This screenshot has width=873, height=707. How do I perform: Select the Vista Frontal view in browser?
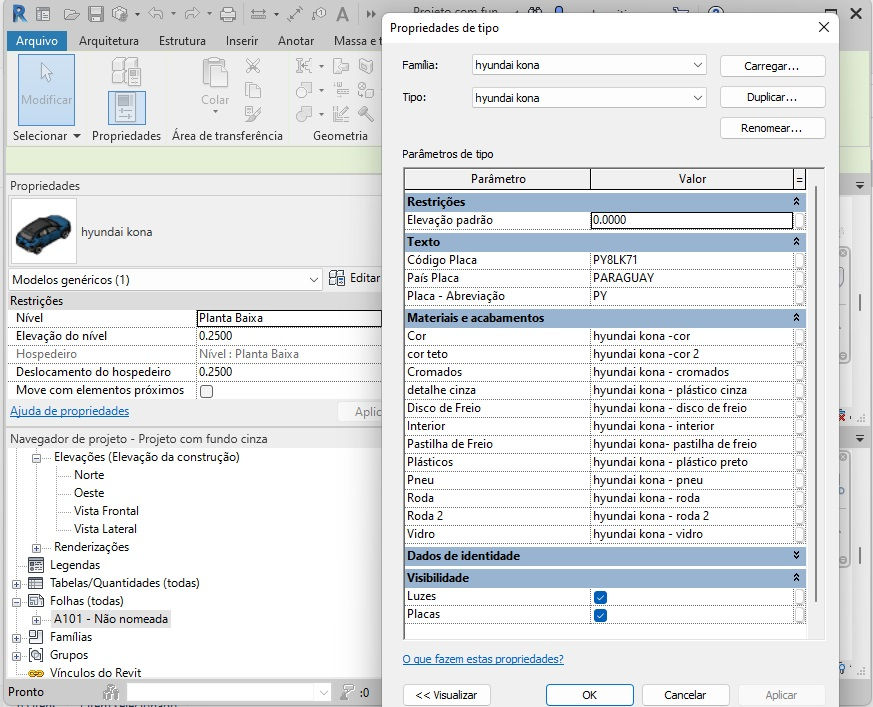[106, 511]
